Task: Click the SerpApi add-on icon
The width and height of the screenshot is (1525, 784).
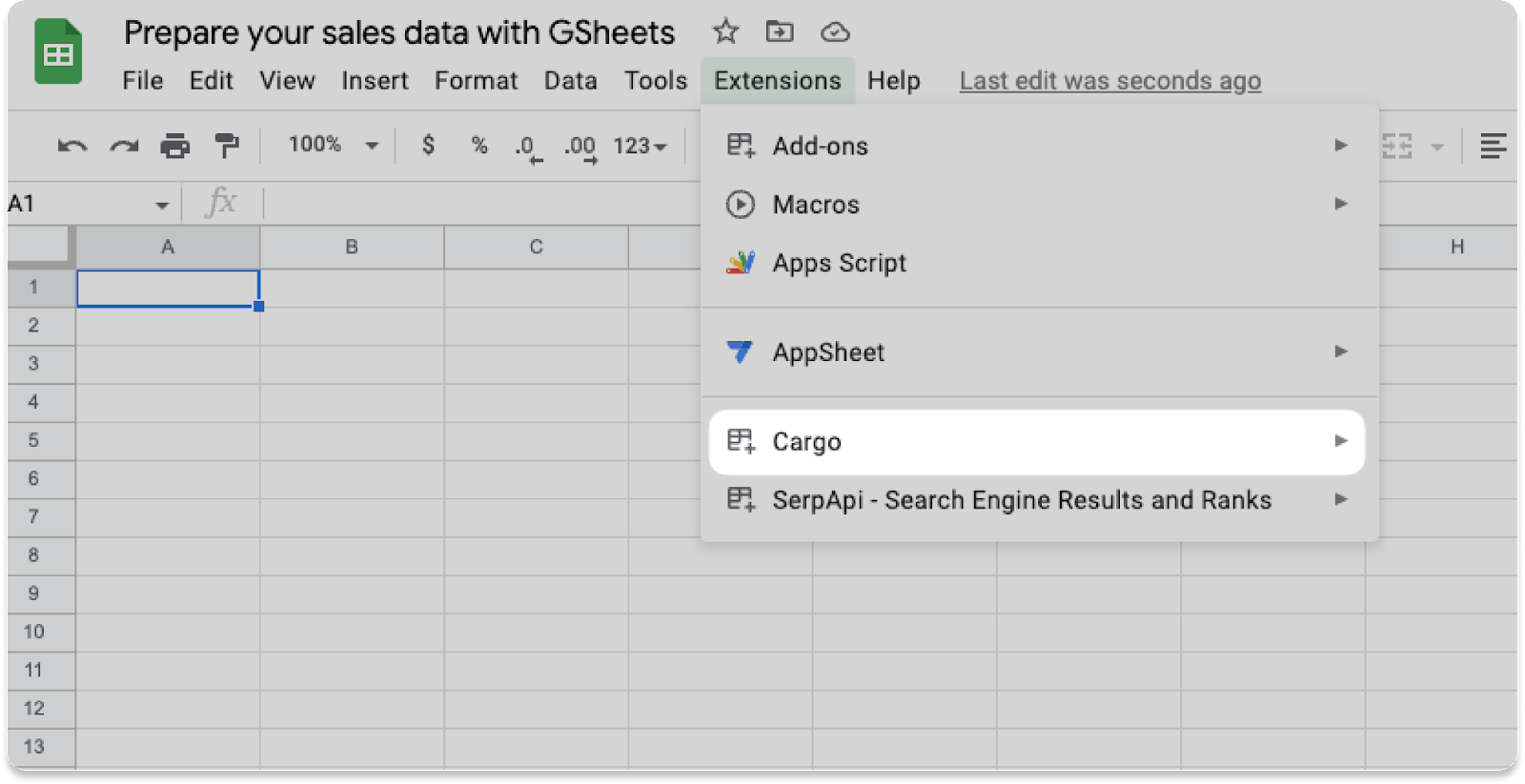Action: pos(741,499)
